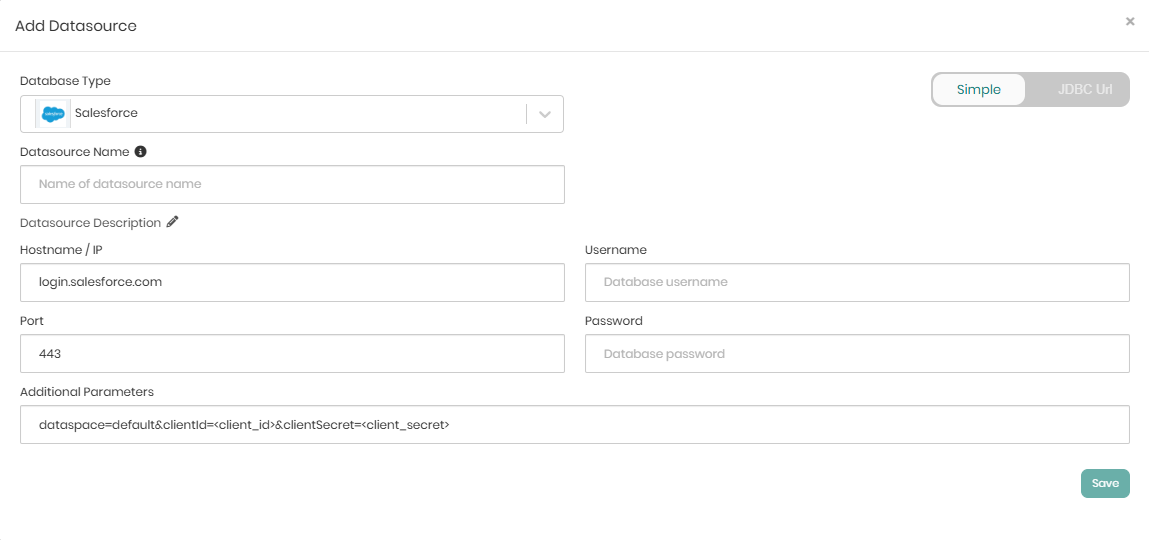
Task: Click the Database username field
Action: click(x=856, y=282)
